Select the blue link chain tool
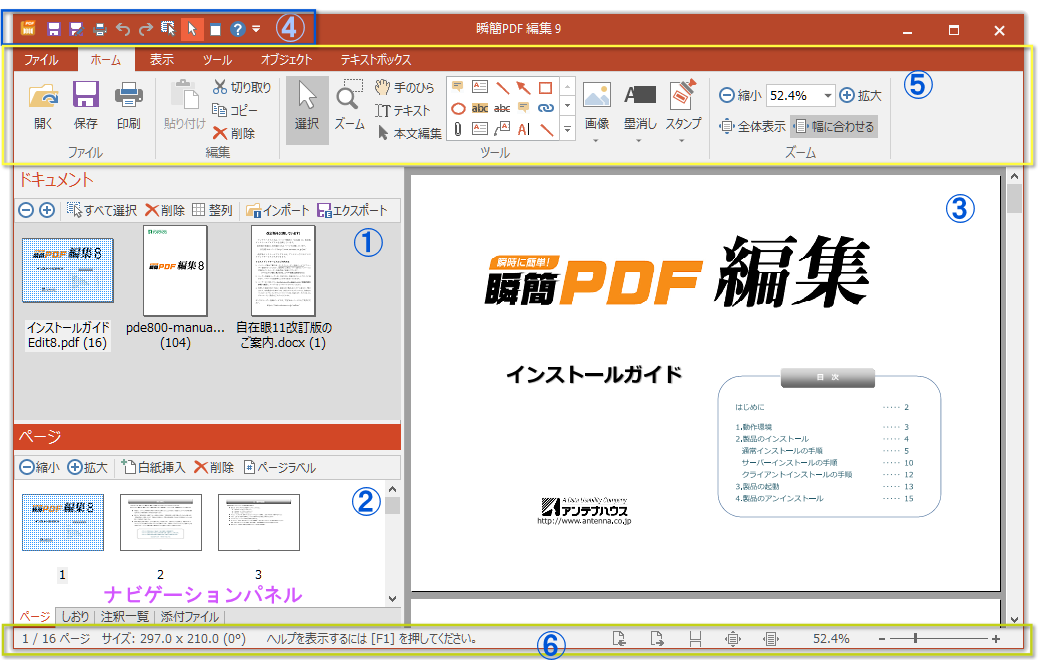1038x662 pixels. click(545, 108)
